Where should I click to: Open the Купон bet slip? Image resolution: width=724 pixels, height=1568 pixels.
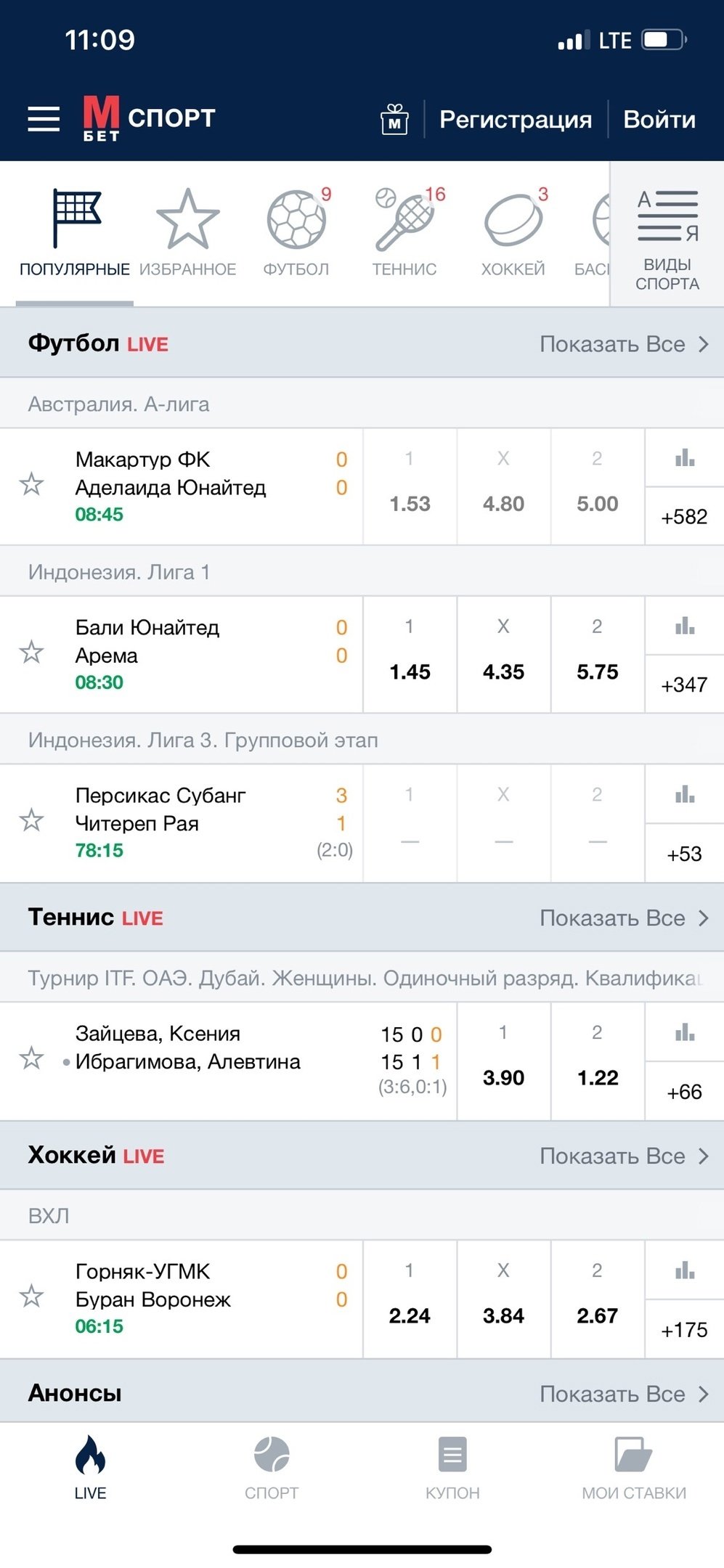(x=452, y=1468)
